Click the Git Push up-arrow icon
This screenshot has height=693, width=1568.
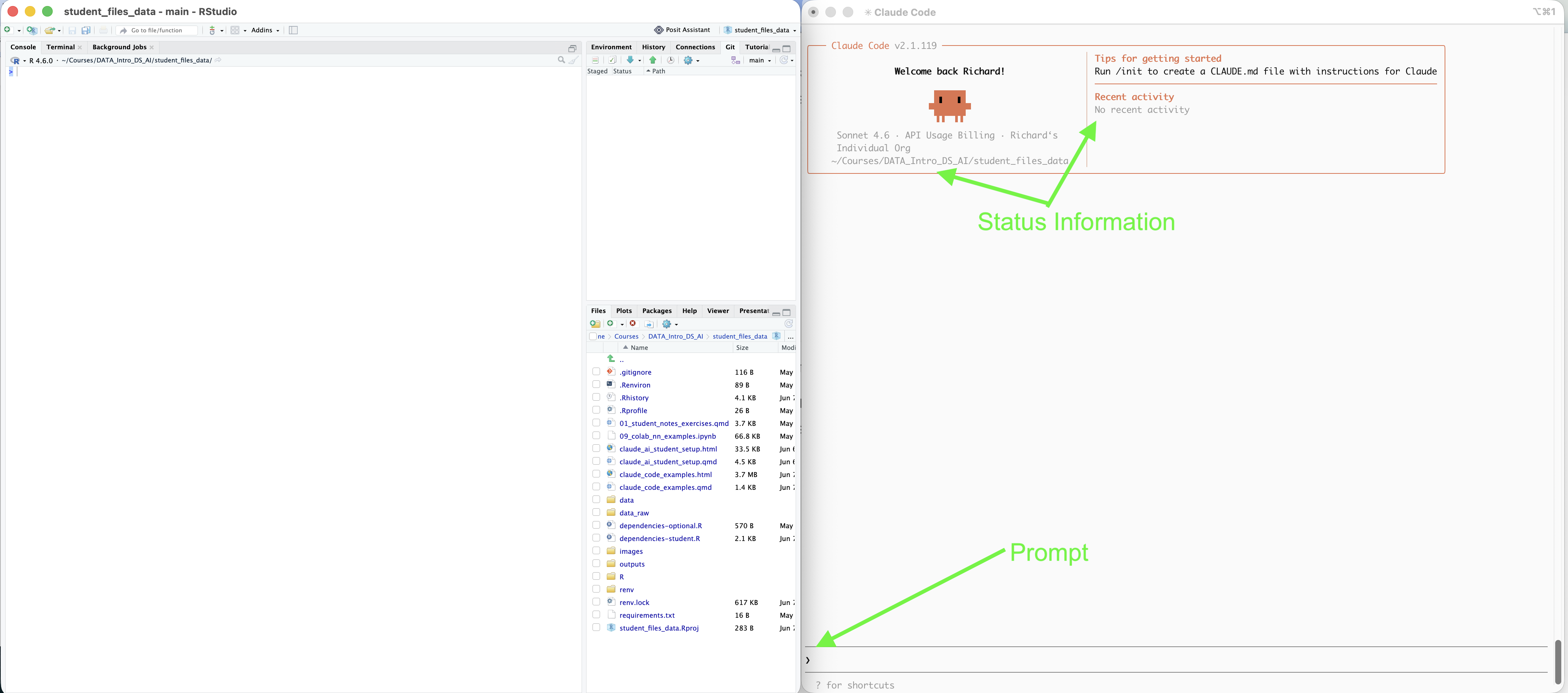pos(653,60)
